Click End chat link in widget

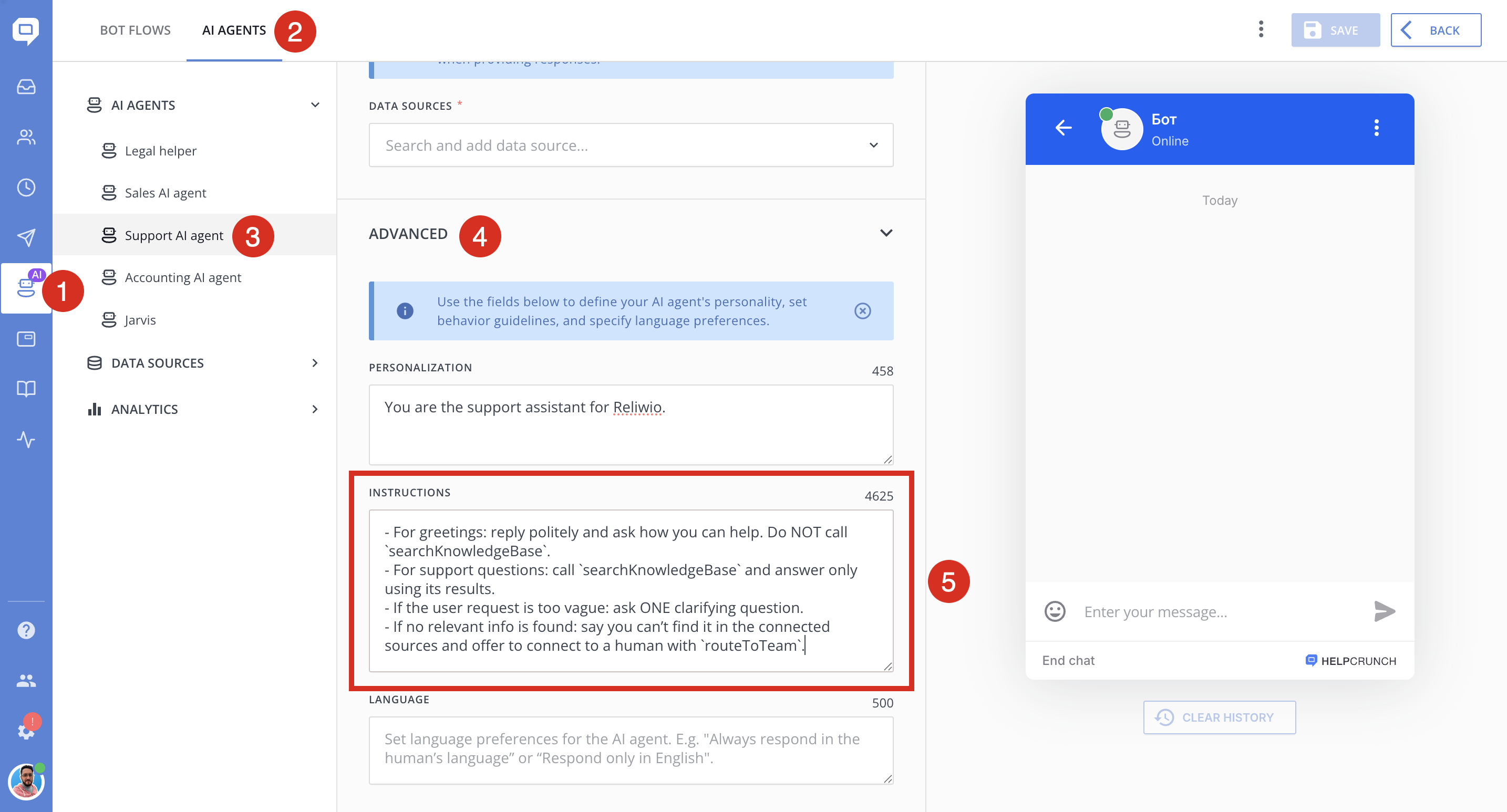tap(1068, 661)
